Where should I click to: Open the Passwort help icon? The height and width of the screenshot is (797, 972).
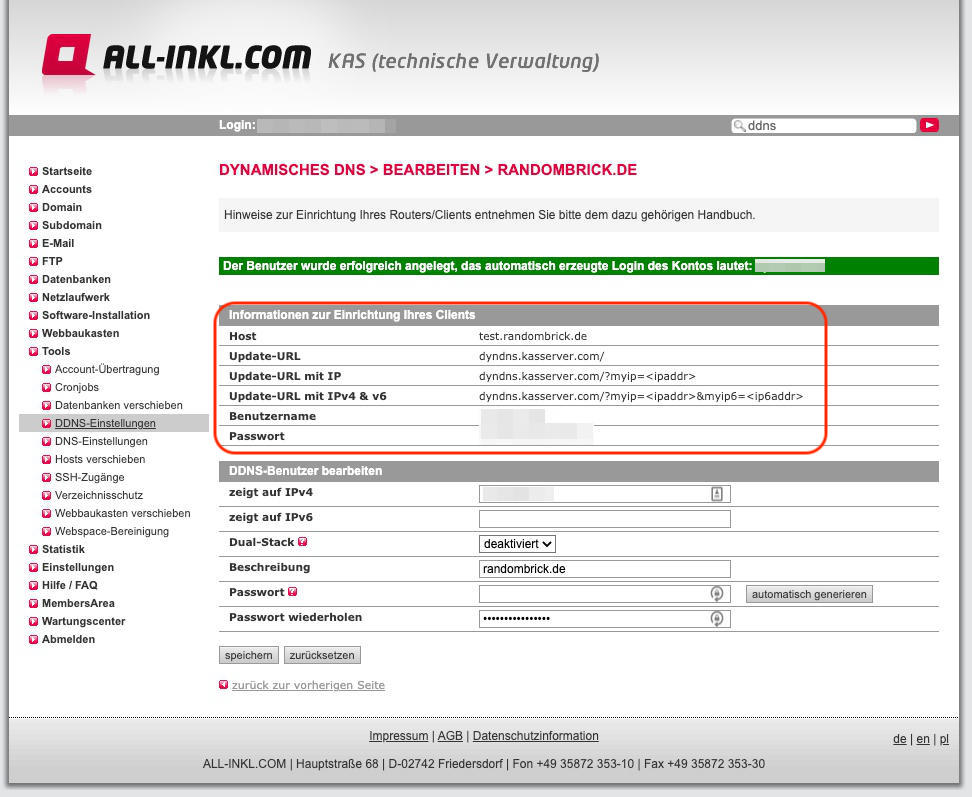click(293, 592)
